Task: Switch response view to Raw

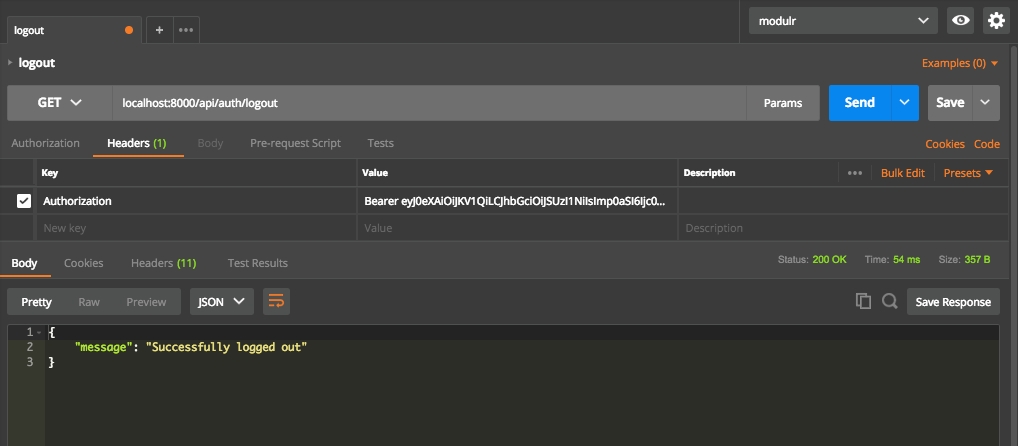Action: [x=89, y=302]
